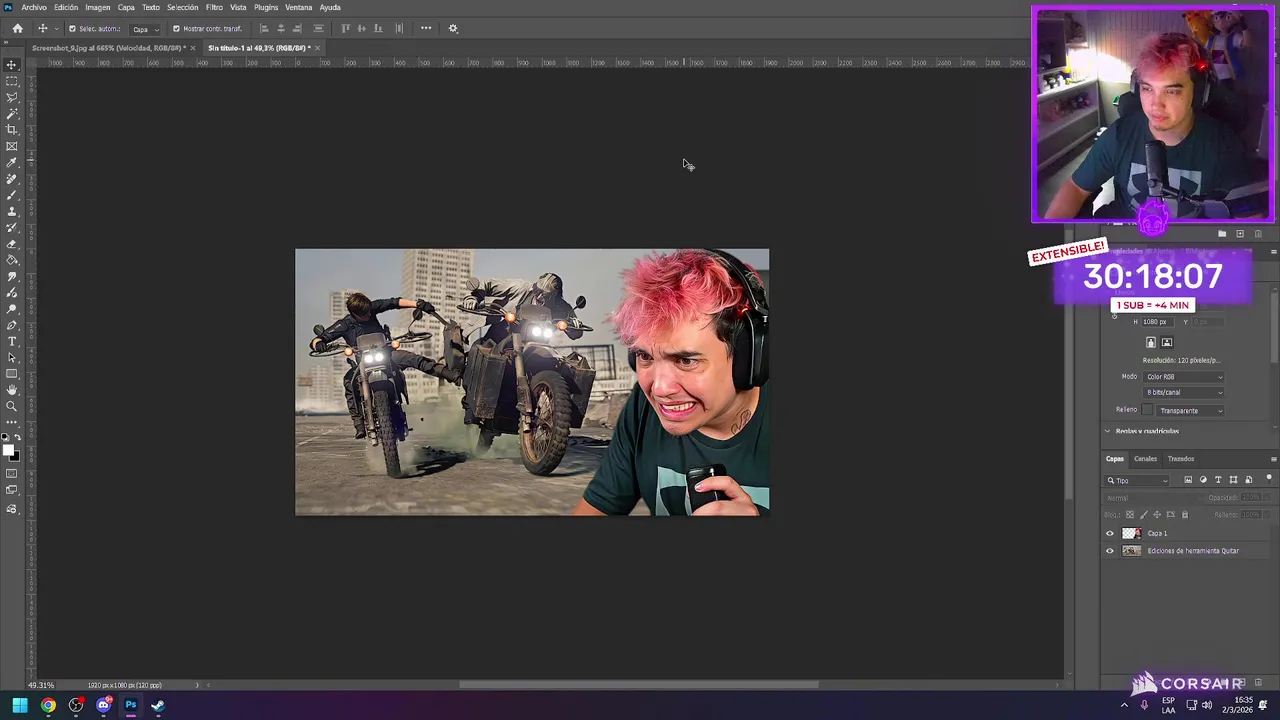This screenshot has height=720, width=1280.
Task: Select the Healing Brush tool
Action: click(x=12, y=177)
